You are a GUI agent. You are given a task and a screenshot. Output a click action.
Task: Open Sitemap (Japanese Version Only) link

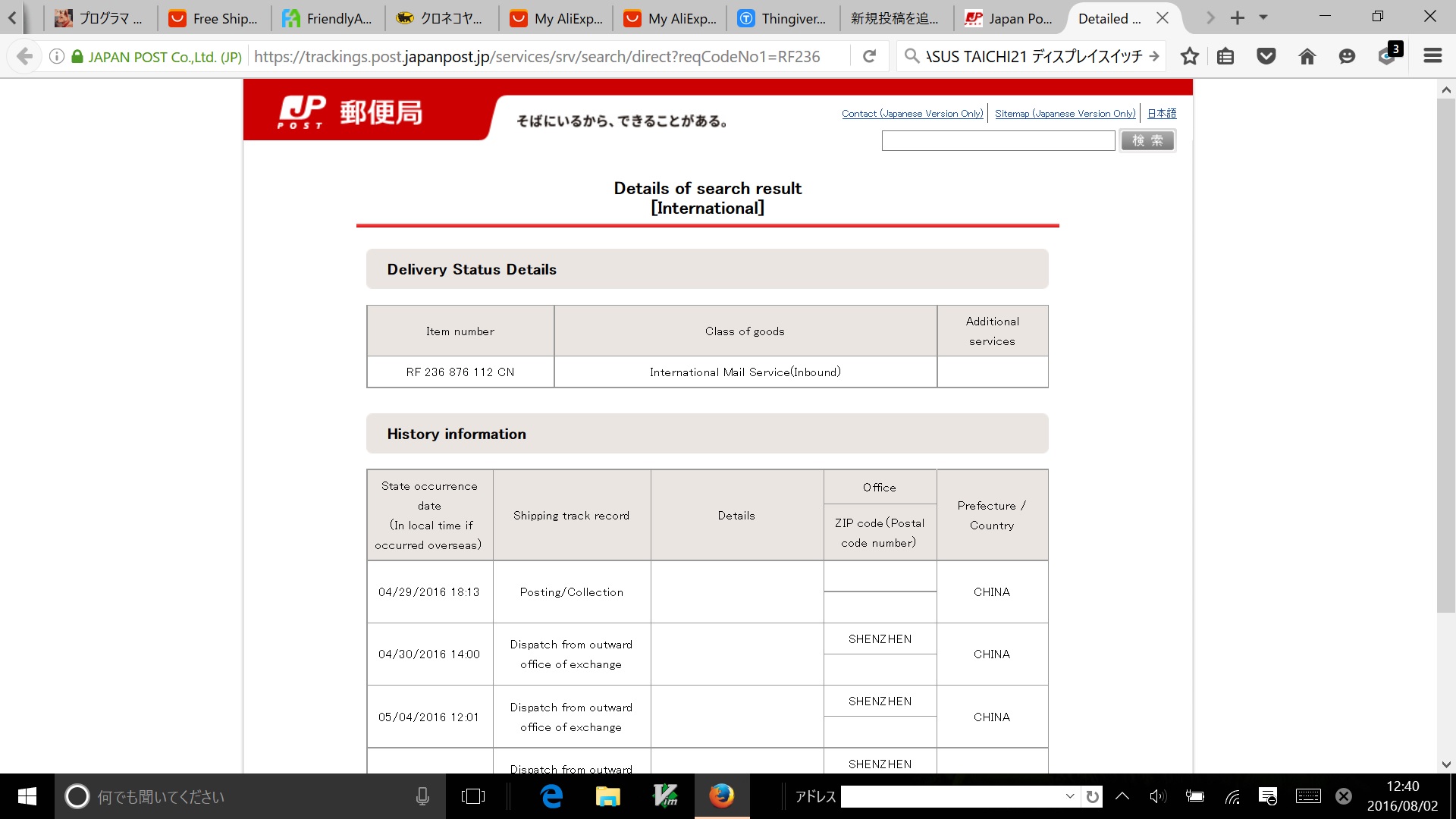(x=1065, y=114)
